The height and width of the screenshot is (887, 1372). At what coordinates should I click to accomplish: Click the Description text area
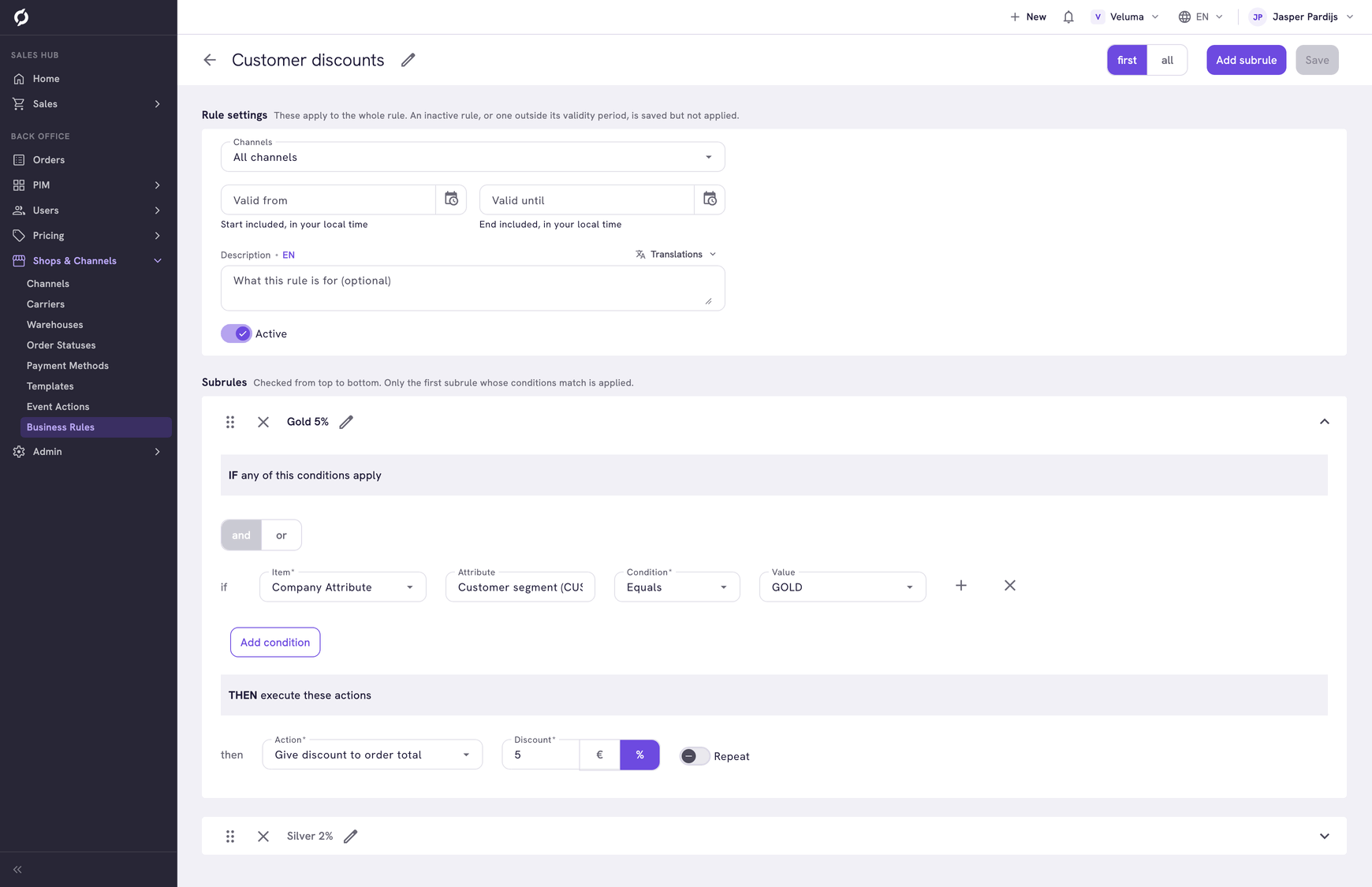[473, 288]
